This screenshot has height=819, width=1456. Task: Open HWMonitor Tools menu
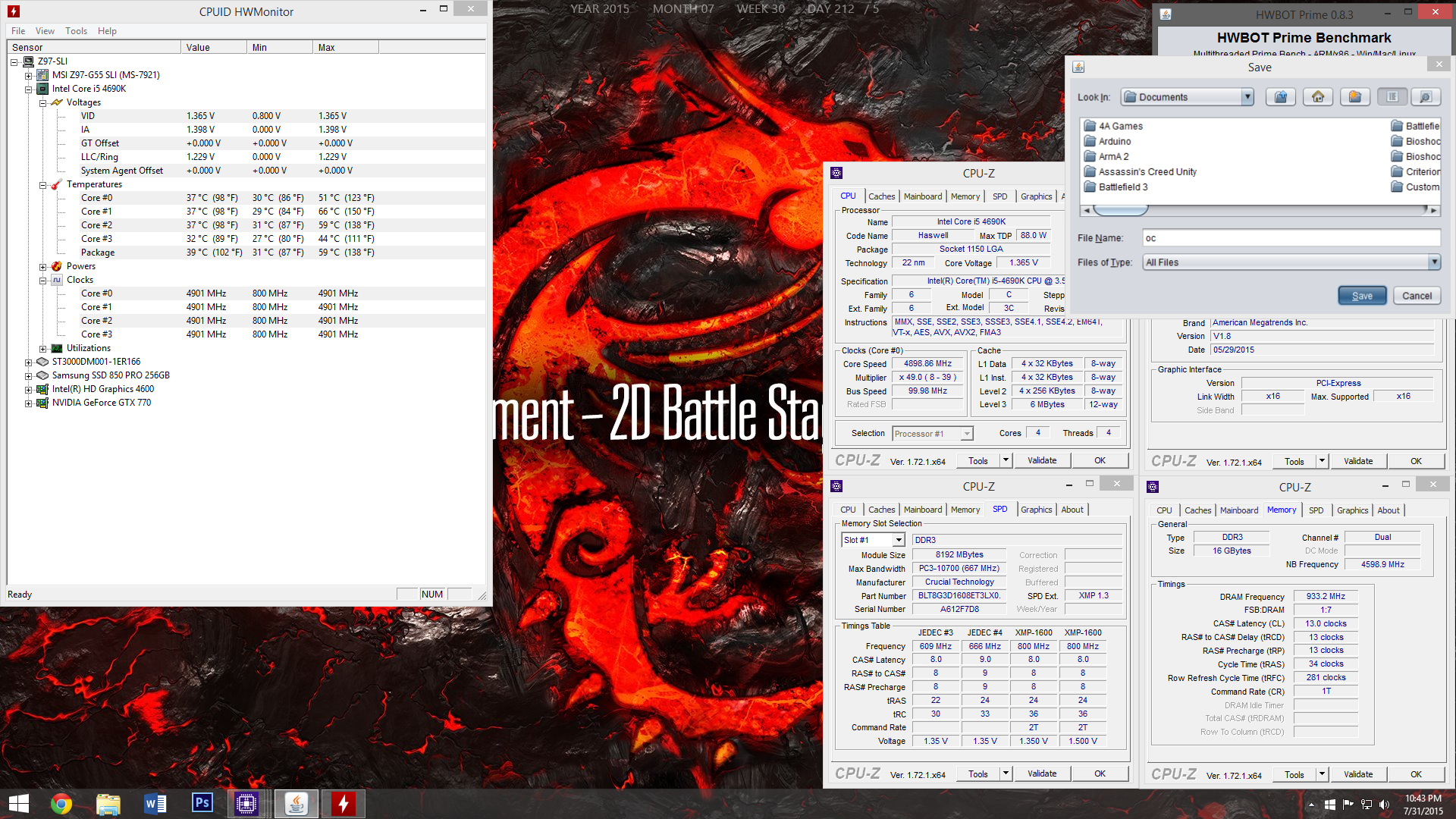coord(76,31)
